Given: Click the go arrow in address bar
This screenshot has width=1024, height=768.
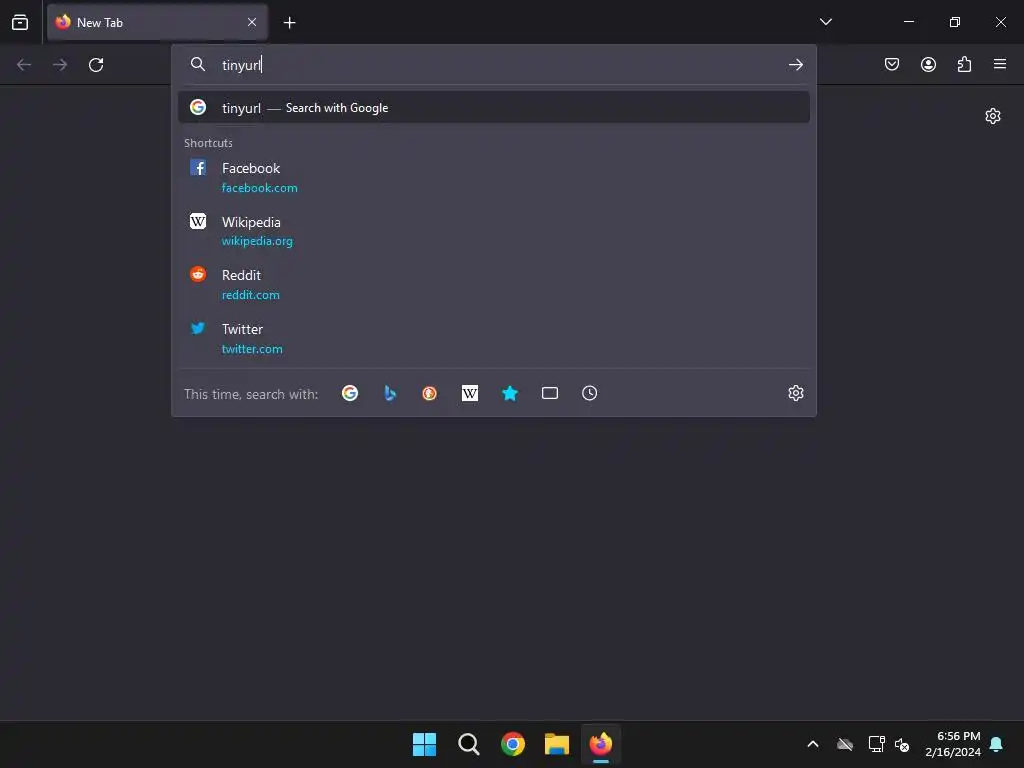Looking at the screenshot, I should [x=795, y=65].
